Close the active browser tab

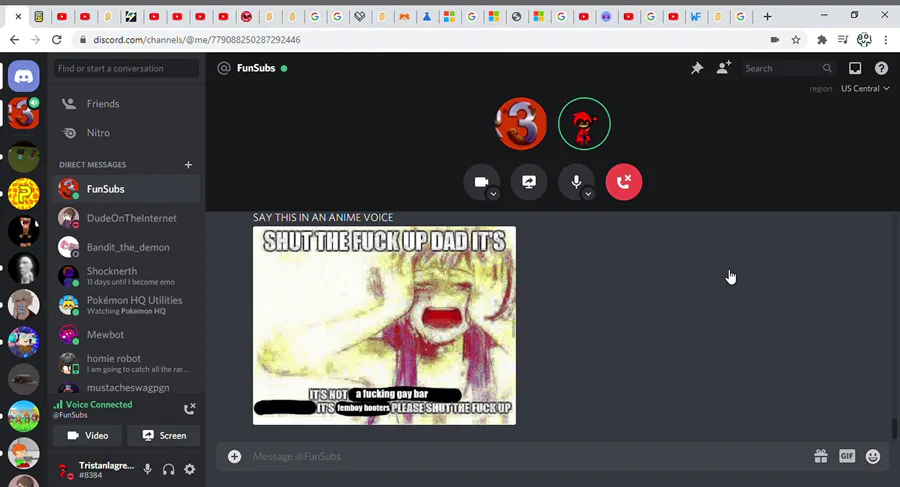point(18,17)
